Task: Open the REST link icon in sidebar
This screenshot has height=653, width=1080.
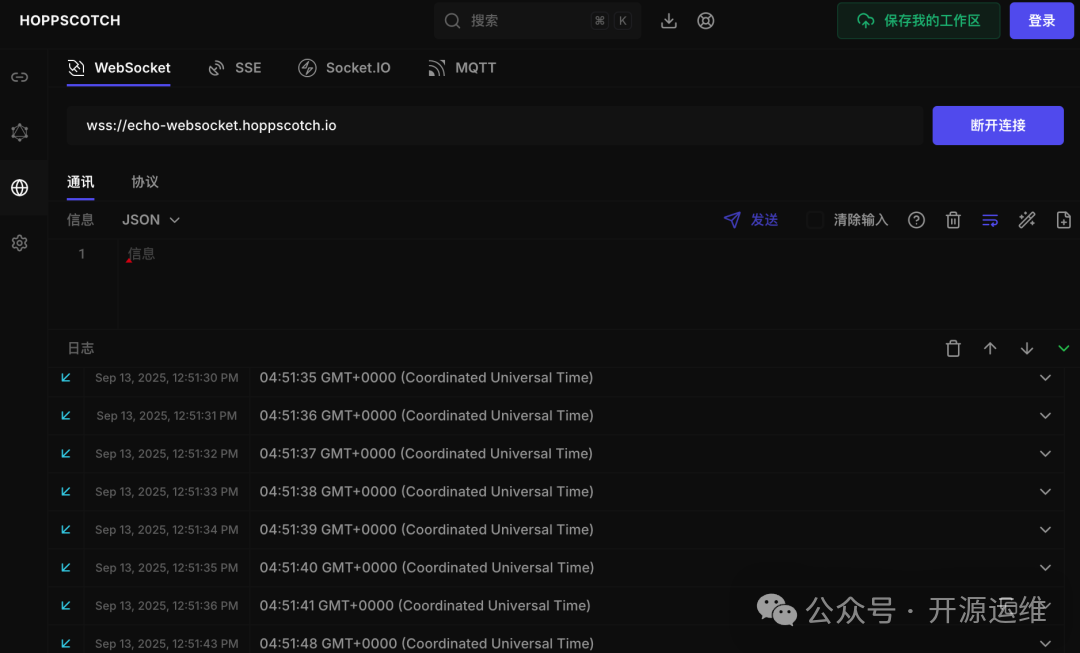Action: (19, 77)
